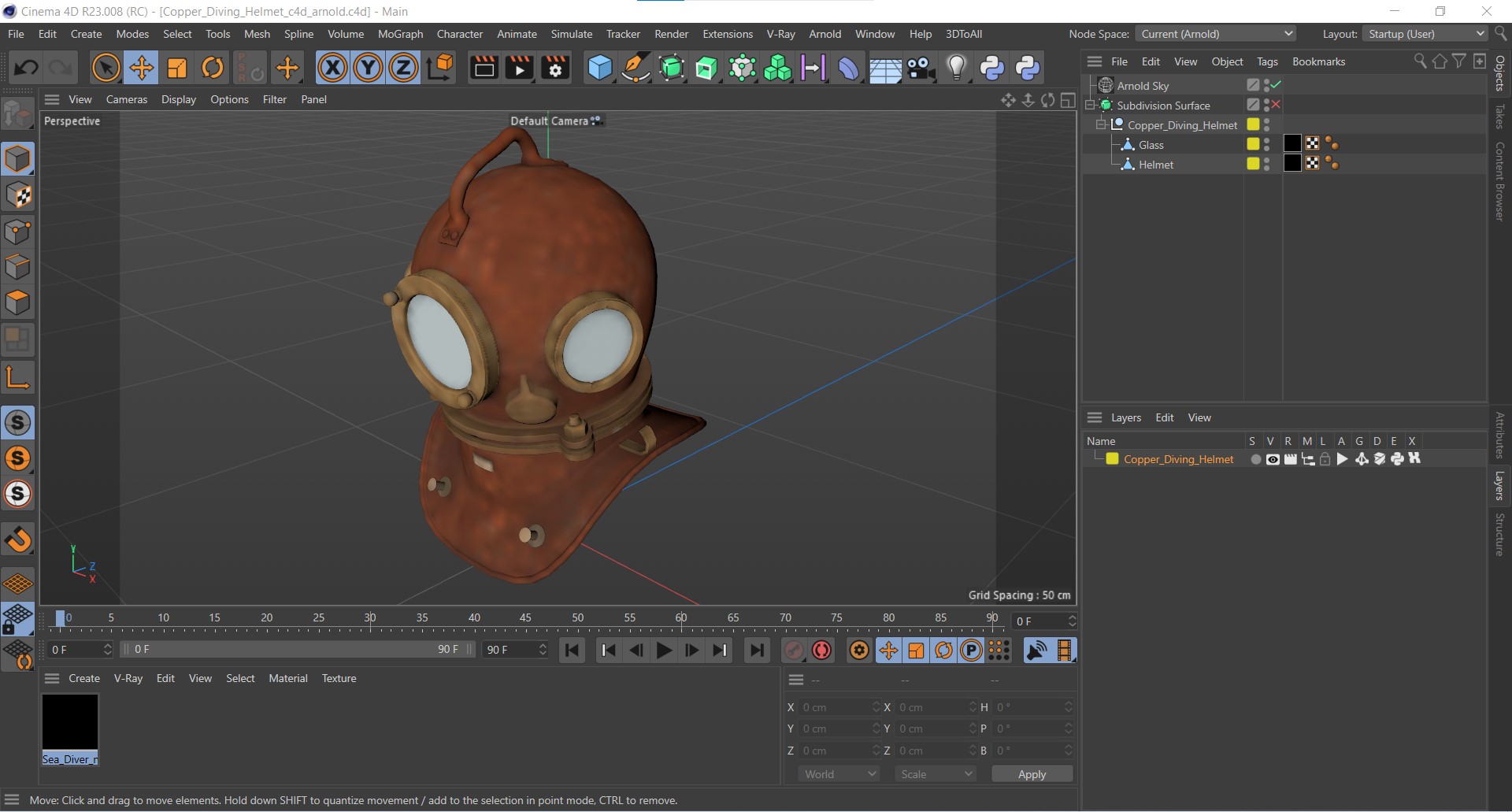Switch to Texture mode checkered cube
The image size is (1512, 812).
pyautogui.click(x=17, y=196)
